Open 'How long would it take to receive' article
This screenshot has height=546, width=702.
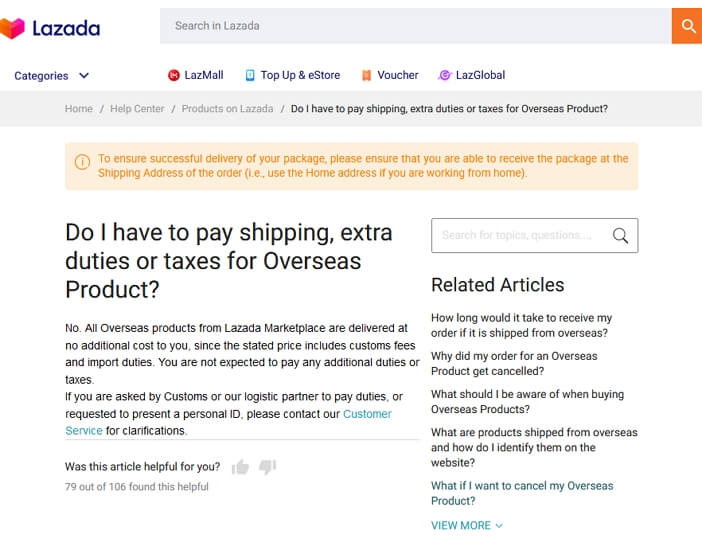point(522,325)
